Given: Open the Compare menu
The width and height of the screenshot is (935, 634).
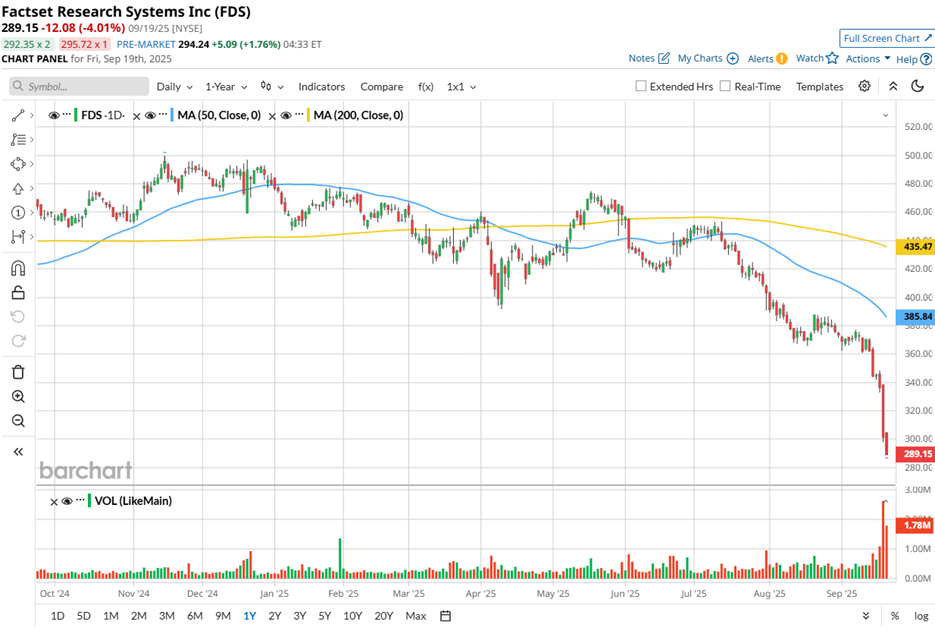Looking at the screenshot, I should [382, 86].
